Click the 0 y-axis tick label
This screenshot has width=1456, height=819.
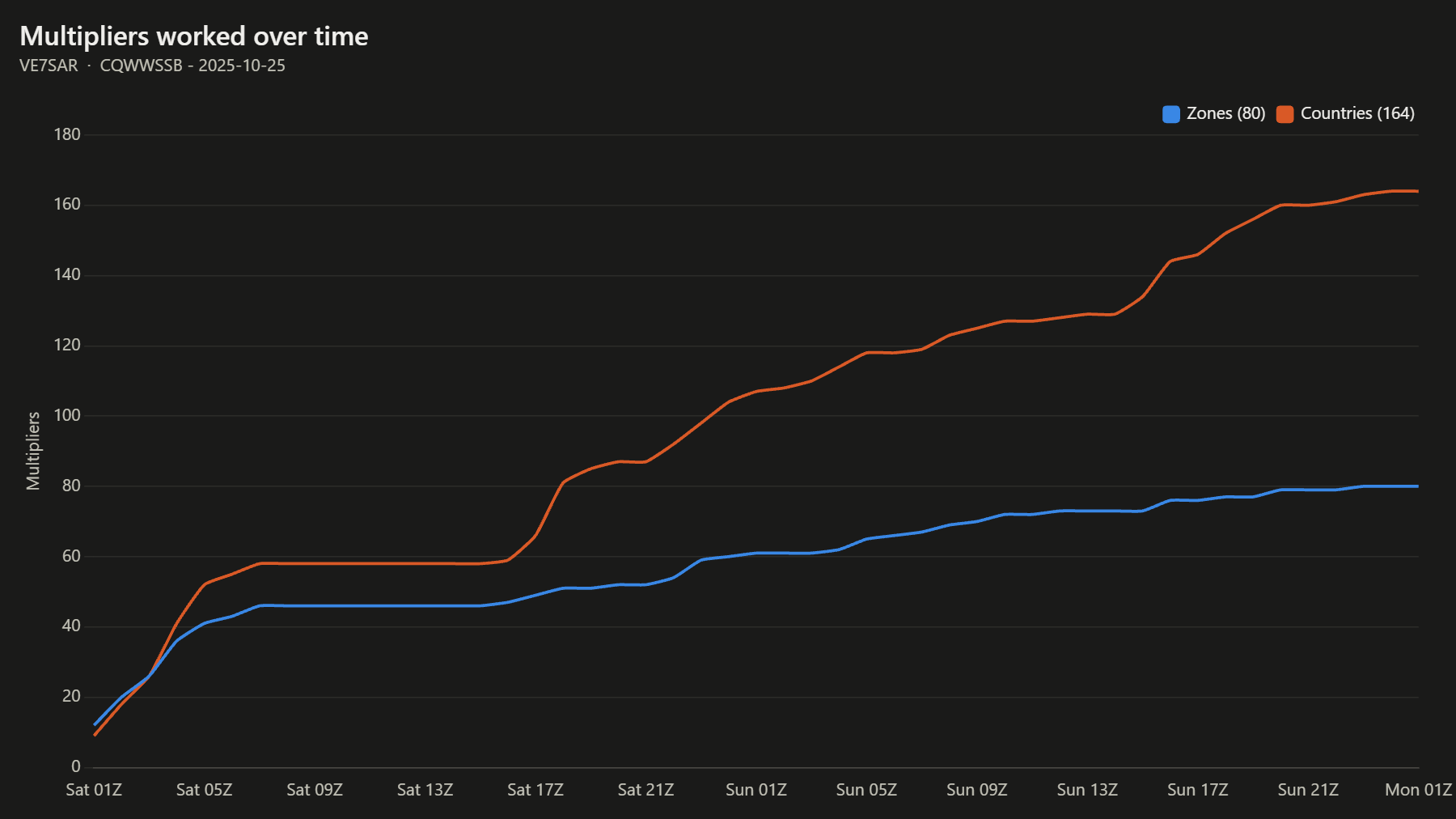(x=76, y=767)
